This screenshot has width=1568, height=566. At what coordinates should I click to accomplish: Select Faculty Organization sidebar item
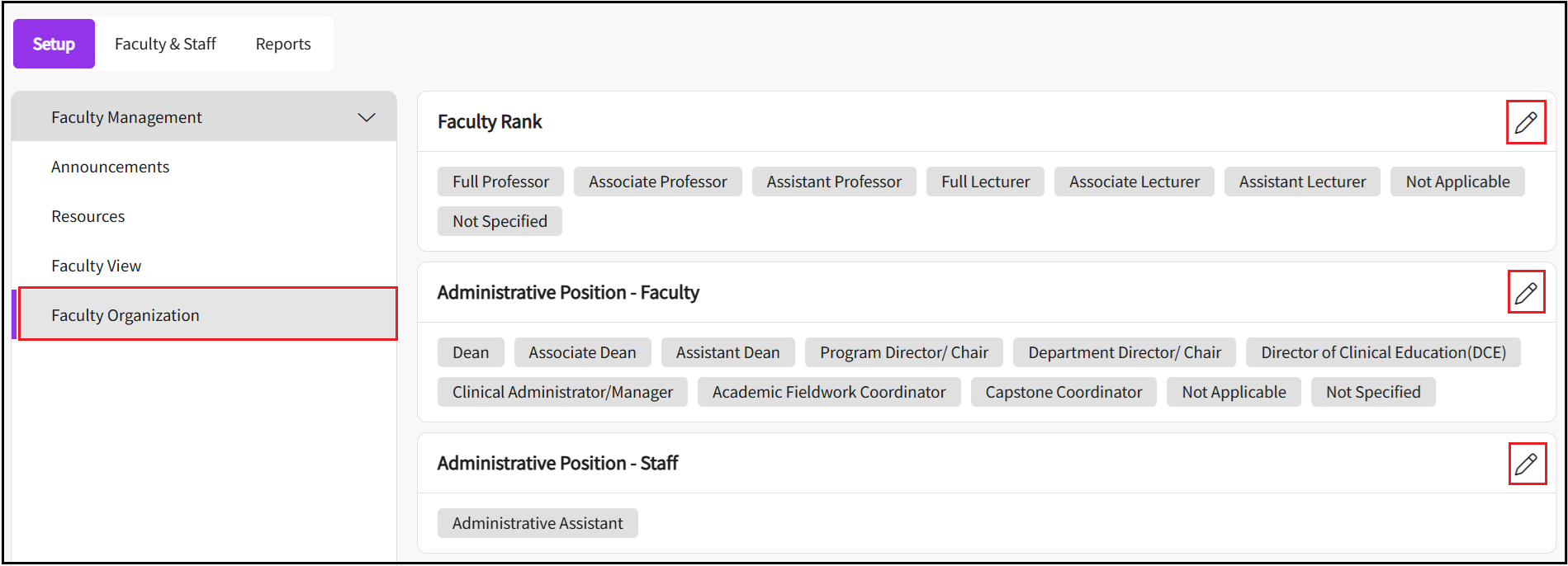[125, 315]
